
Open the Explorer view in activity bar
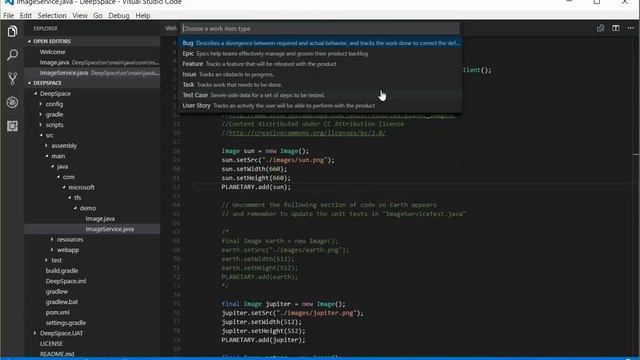point(12,31)
